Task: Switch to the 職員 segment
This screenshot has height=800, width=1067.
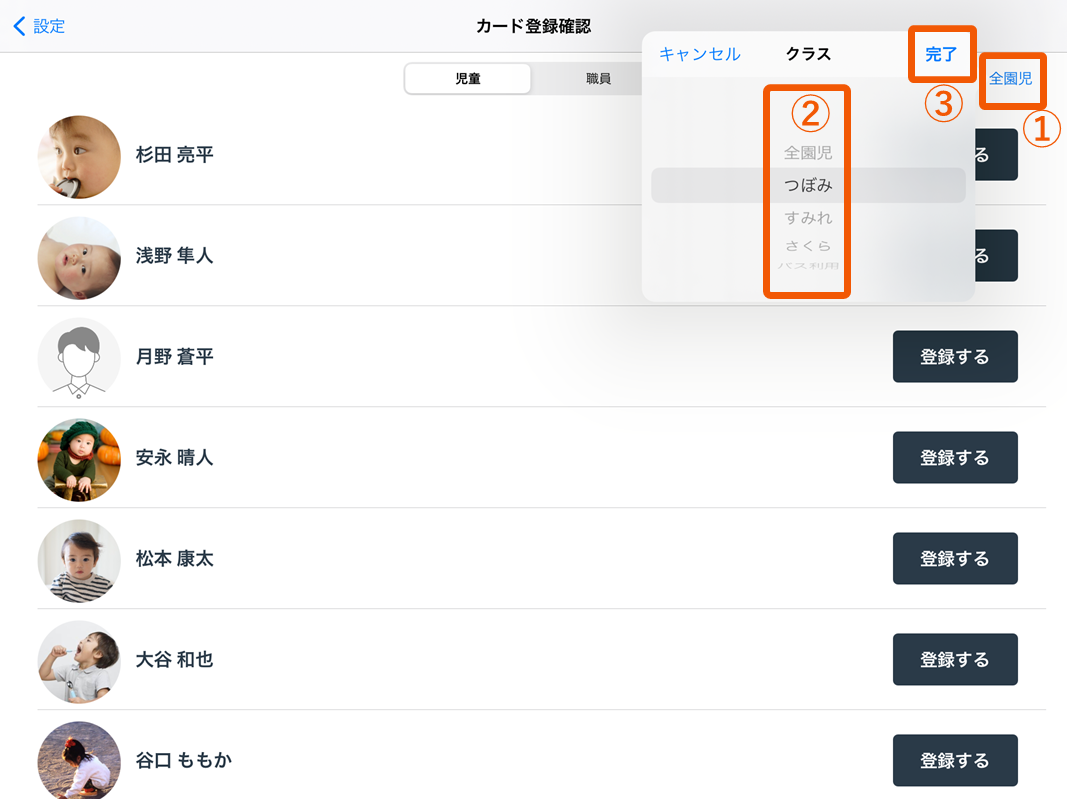Action: 598,79
